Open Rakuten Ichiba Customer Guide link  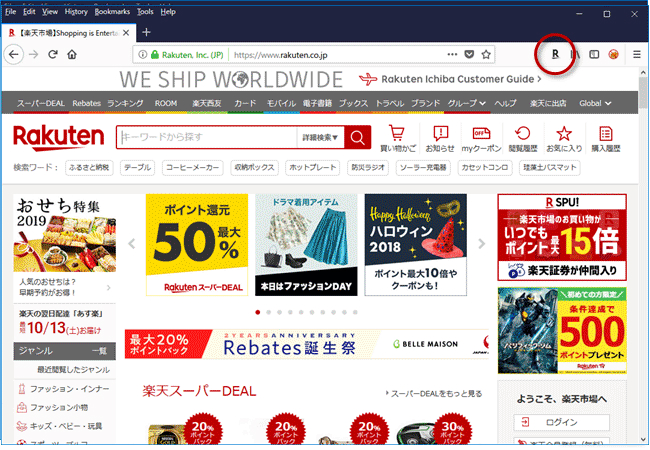450,79
